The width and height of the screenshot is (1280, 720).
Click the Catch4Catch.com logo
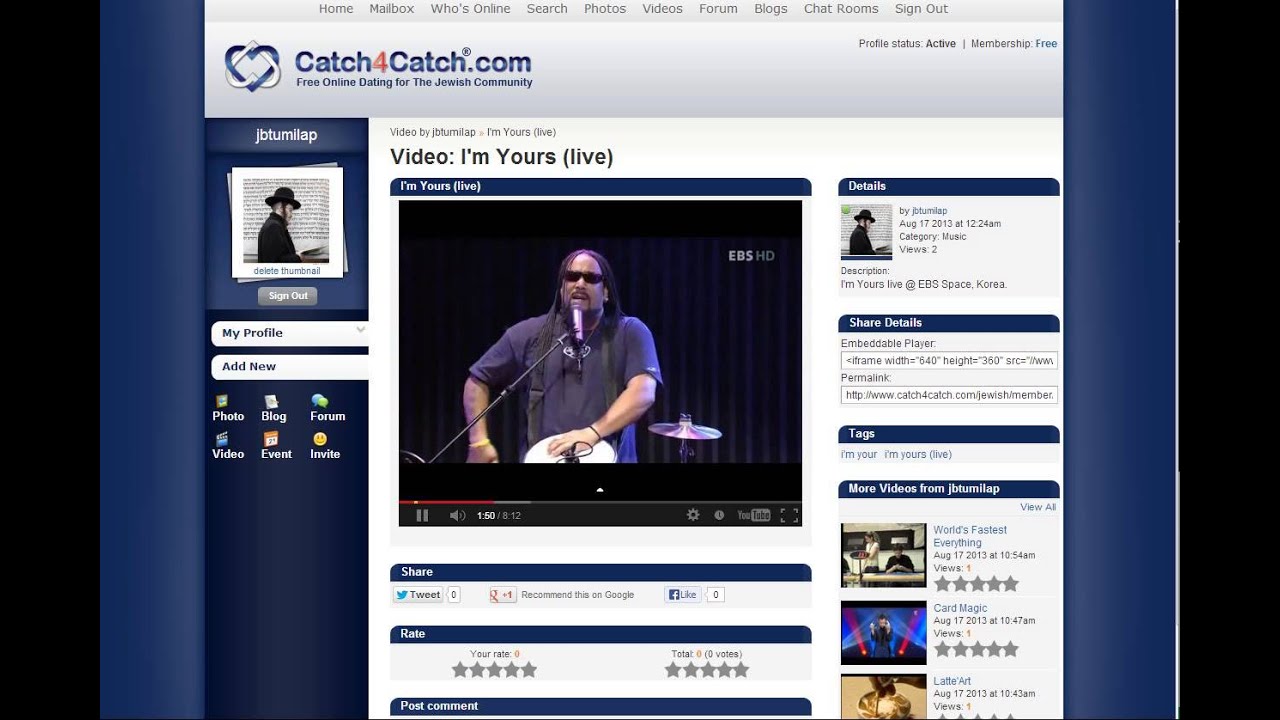[378, 67]
